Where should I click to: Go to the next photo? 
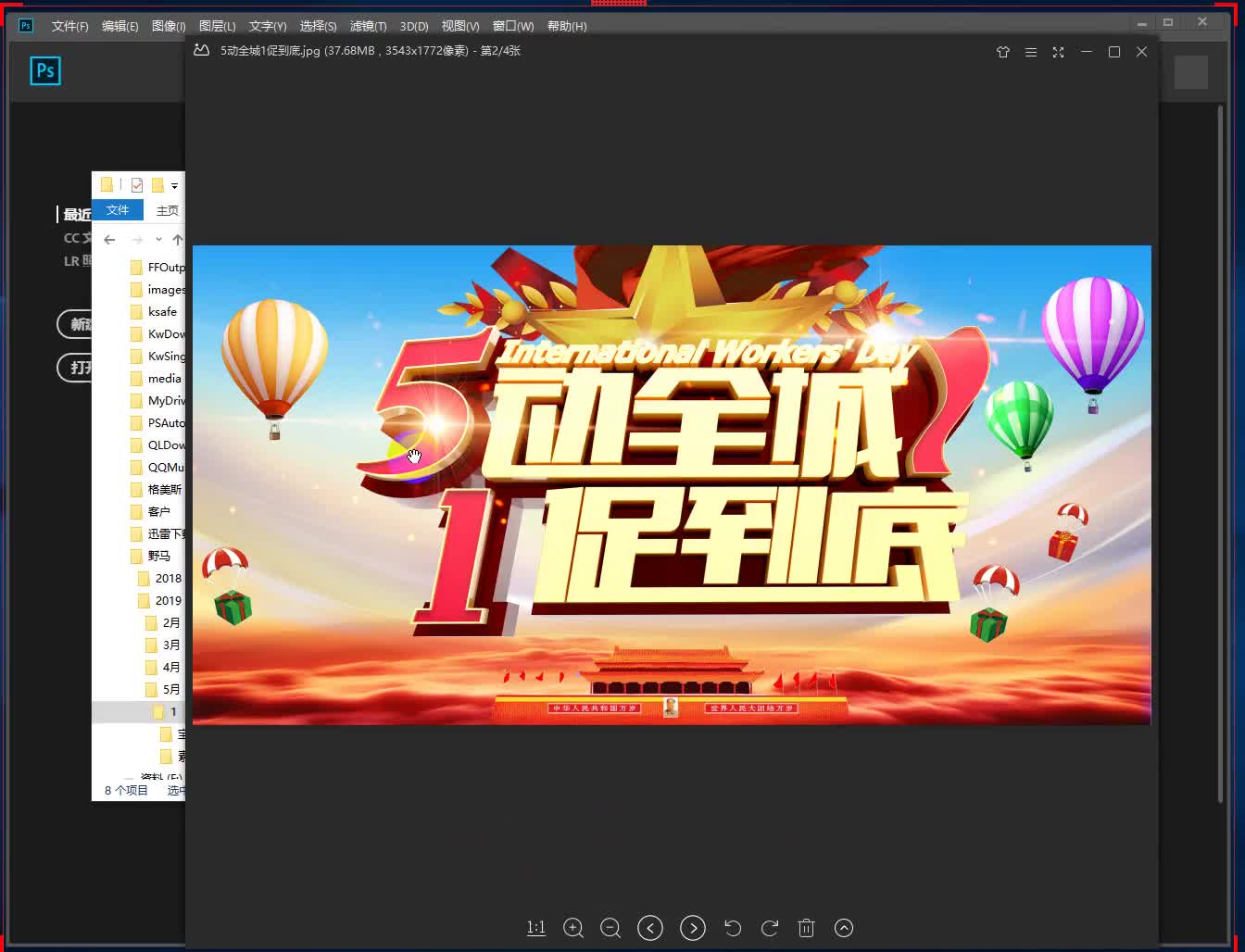(692, 928)
